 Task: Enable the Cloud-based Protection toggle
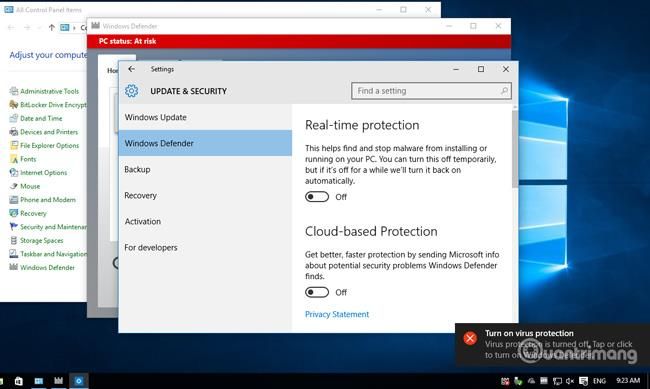pos(317,292)
